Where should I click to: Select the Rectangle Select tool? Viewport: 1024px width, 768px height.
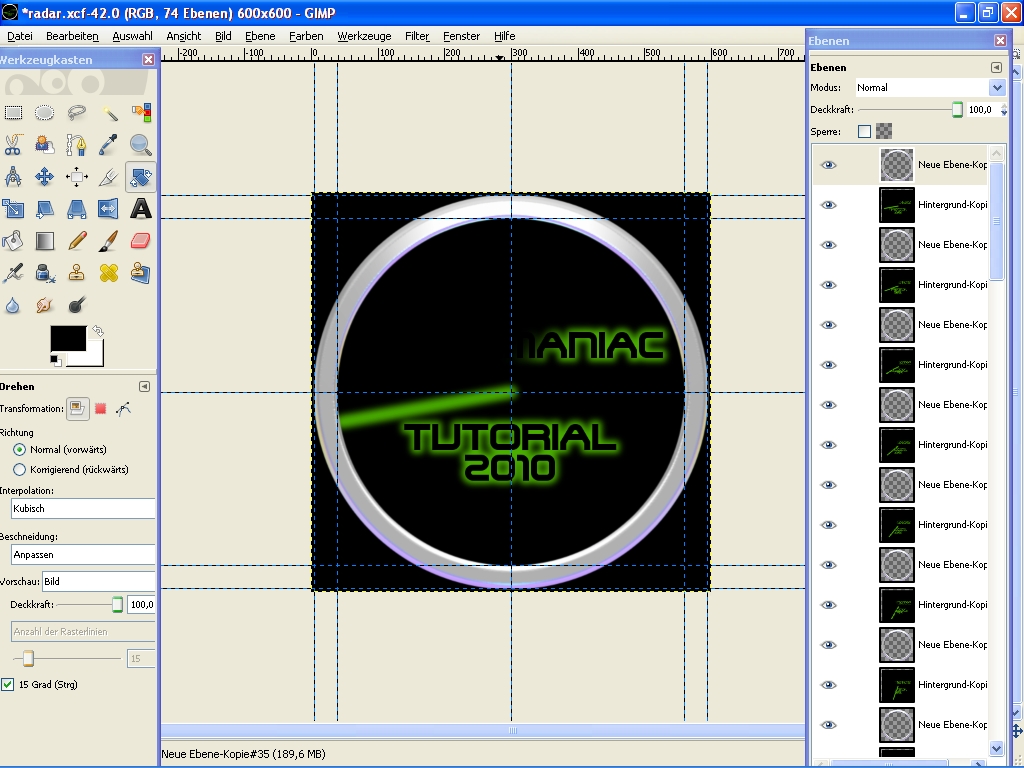click(x=13, y=113)
